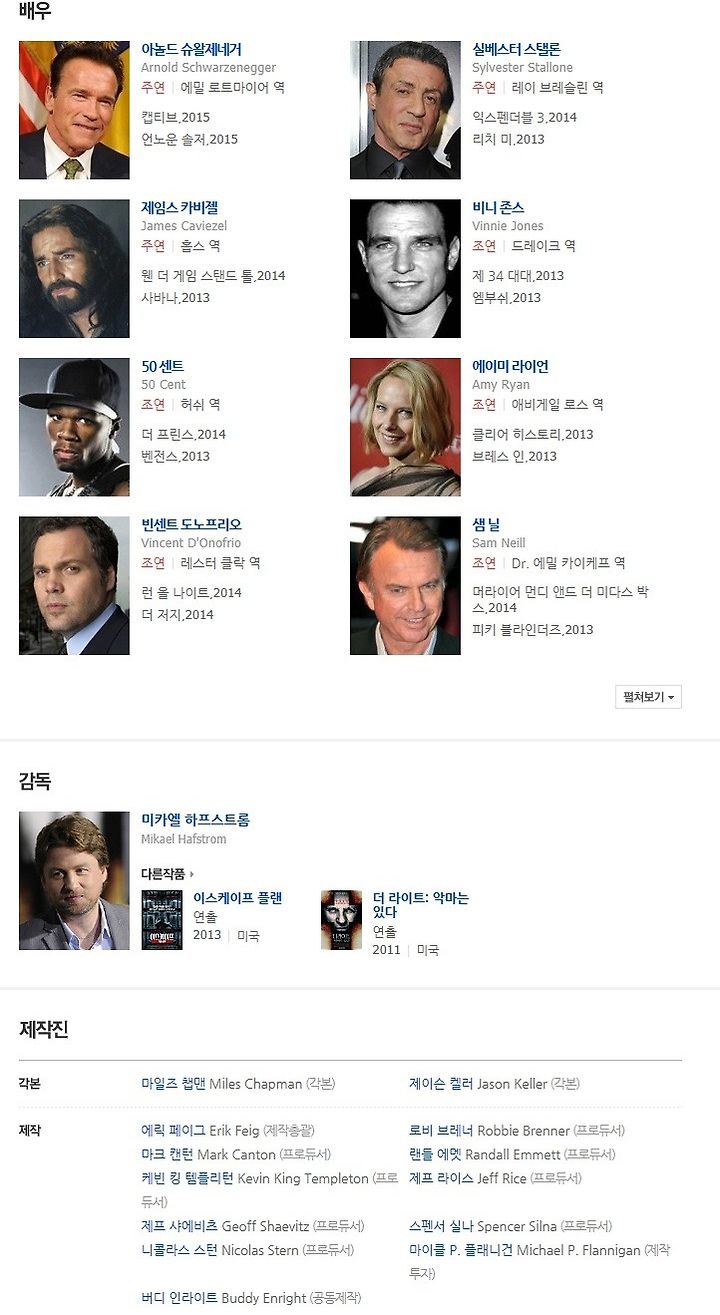Open the 빈센트 도노프리오 actor link

coord(191,525)
